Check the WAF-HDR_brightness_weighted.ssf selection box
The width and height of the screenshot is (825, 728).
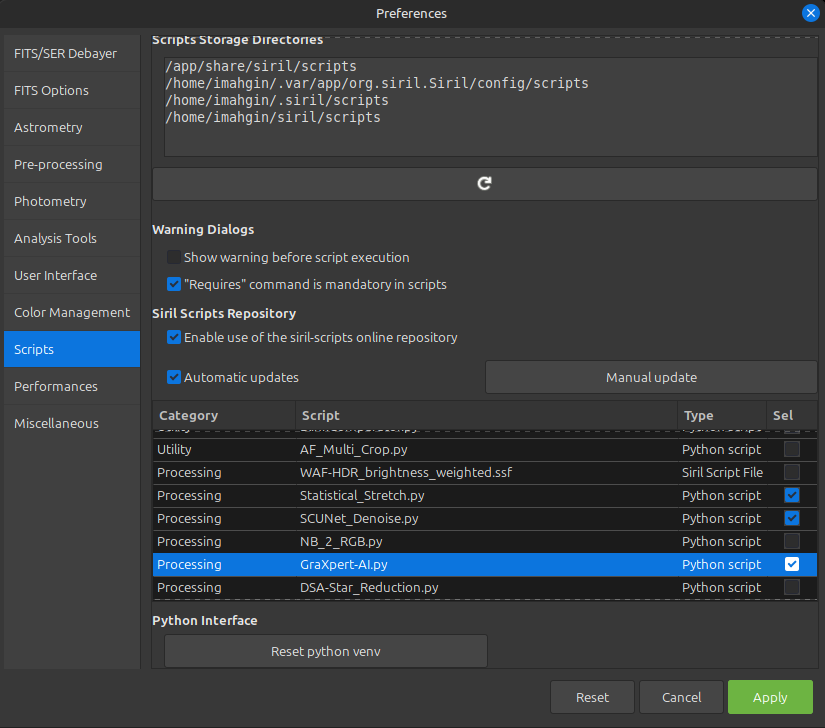point(792,472)
